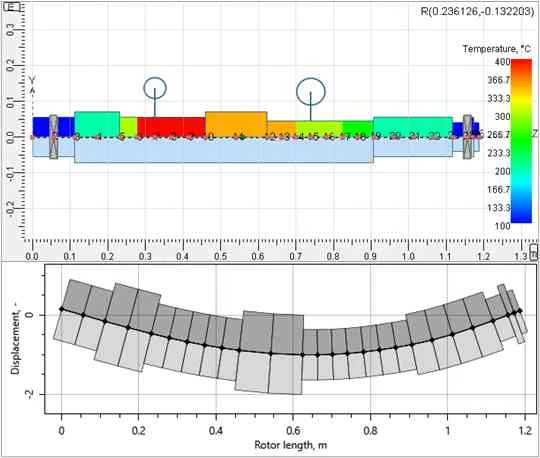Click the cursor coordinates readout R(0.236126,-0.132203)
The image size is (540, 458).
point(477,11)
